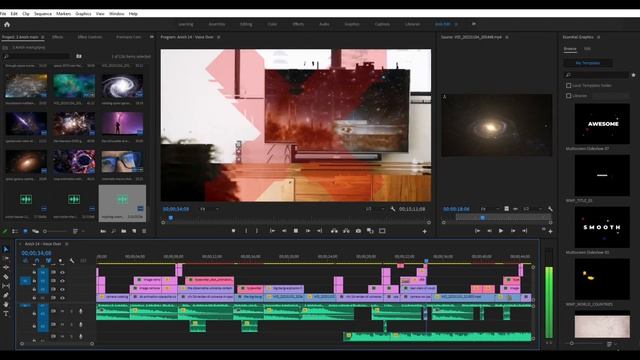Enable Load Template Folder checkbox
This screenshot has height=360, width=640.
coord(569,86)
